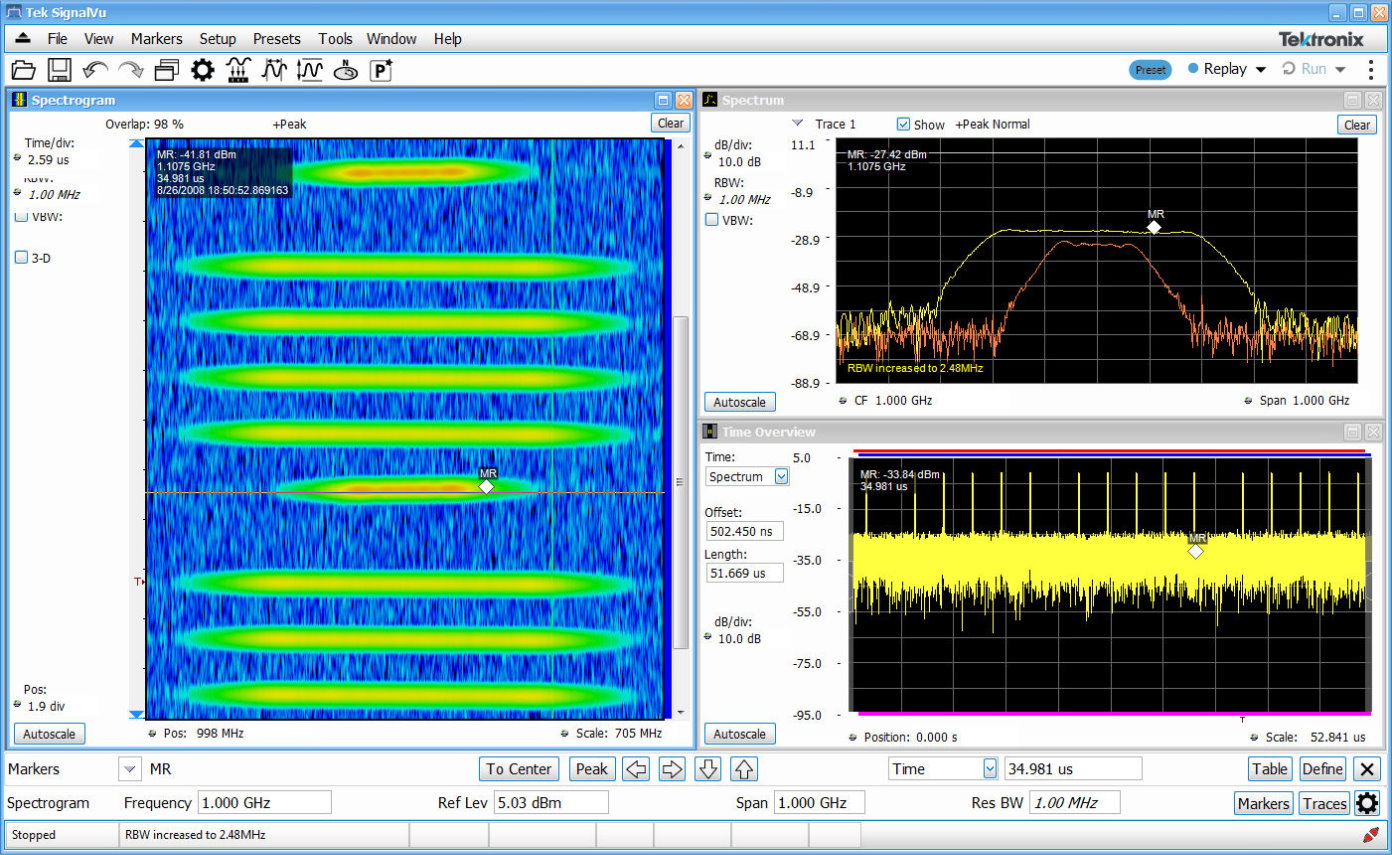
Task: Click the settings gear in the toolbar
Action: (200, 70)
